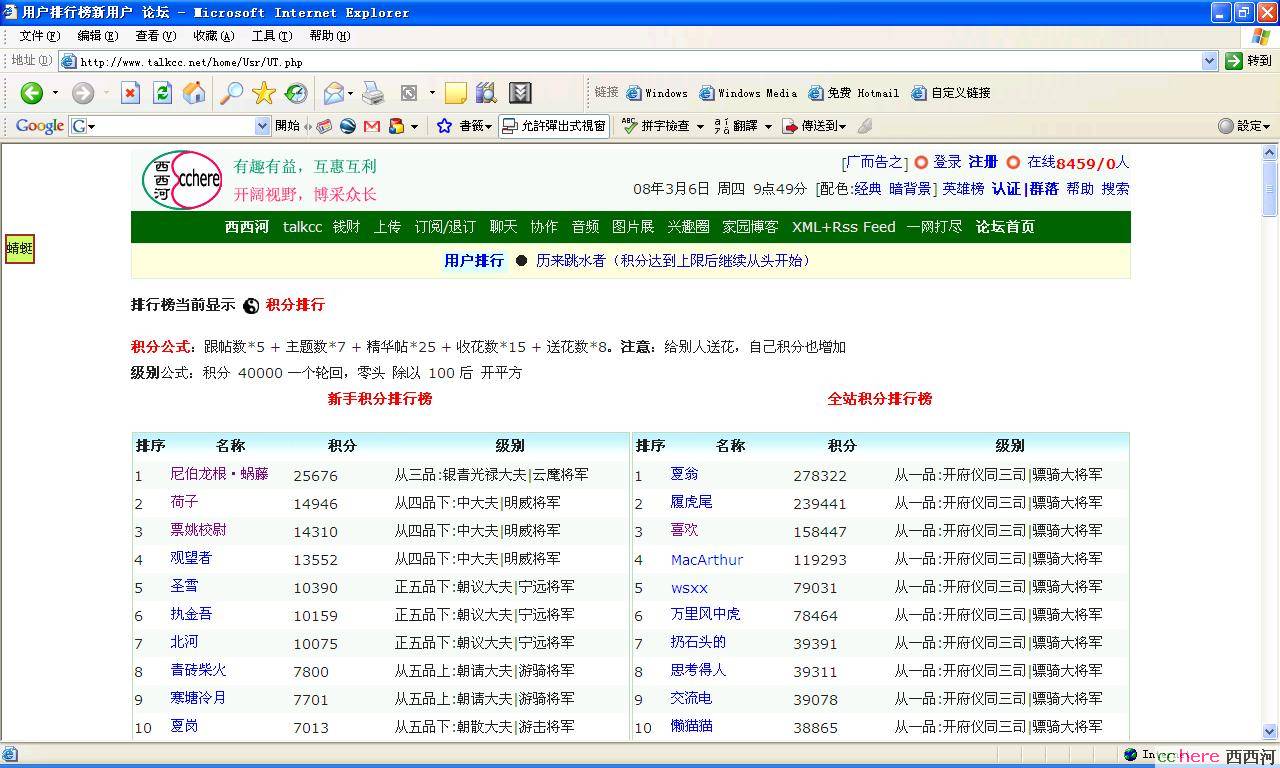This screenshot has height=768, width=1280.
Task: Open the 免费 Hotmail links bar shortcut
Action: (x=854, y=93)
